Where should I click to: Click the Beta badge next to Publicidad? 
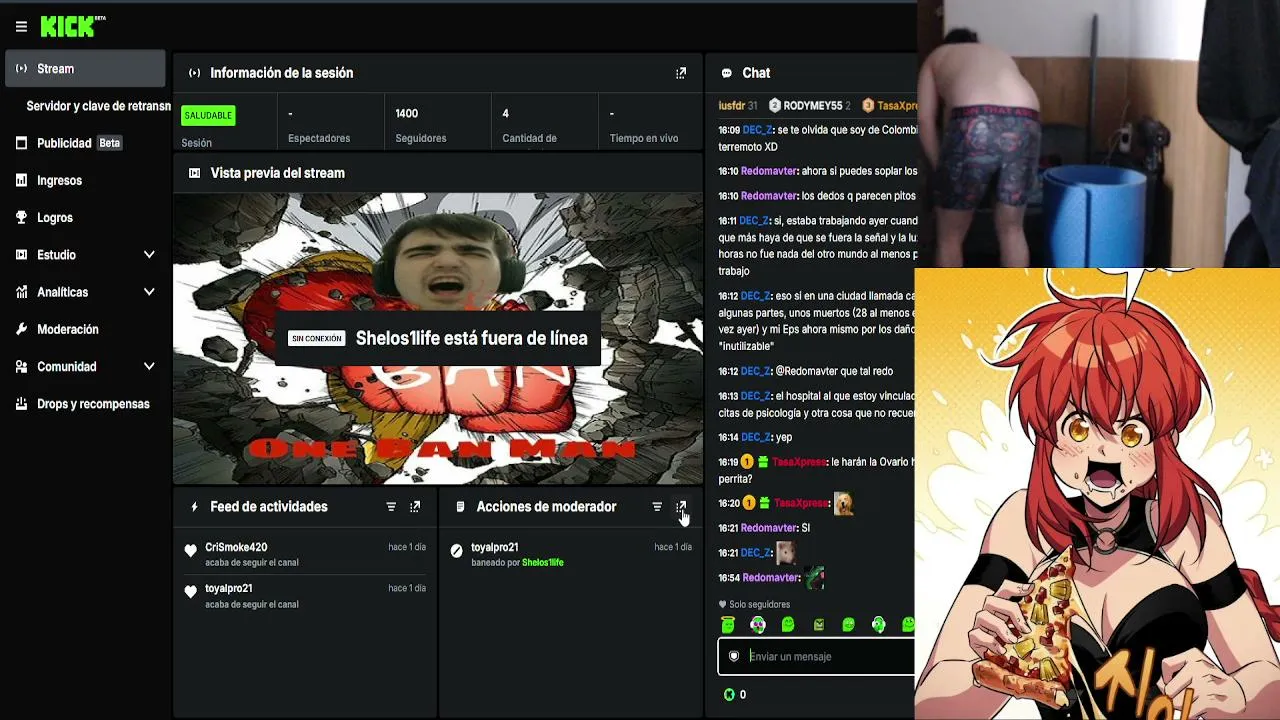(x=110, y=143)
